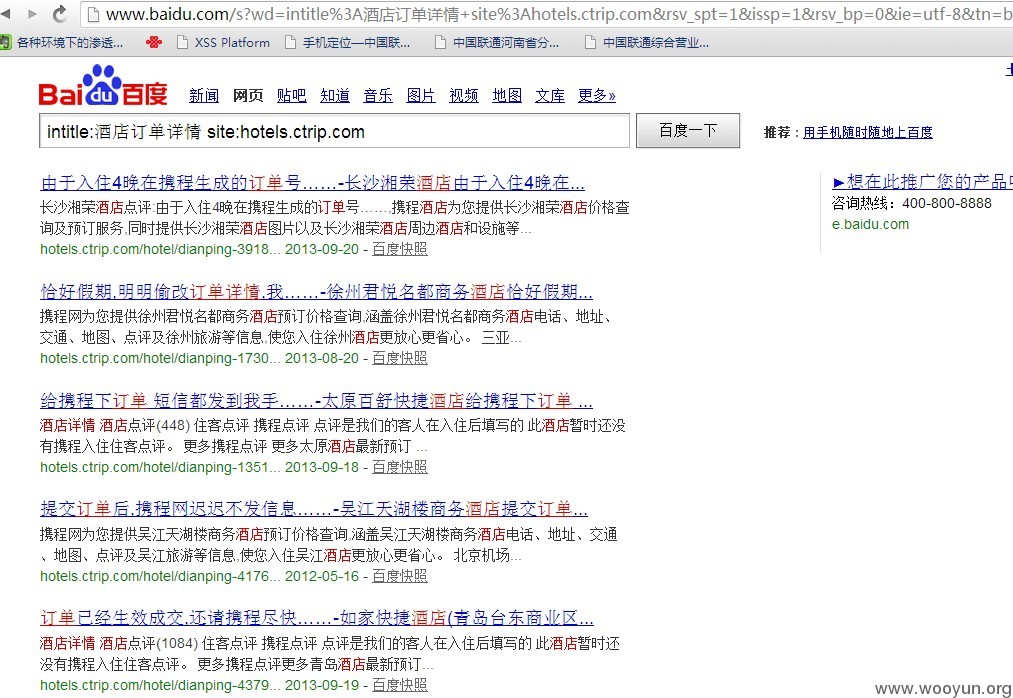Open 百度快照 for 太原百舒快捷酒店 result dated 2013-09-18
1013x698 pixels.
(x=400, y=467)
